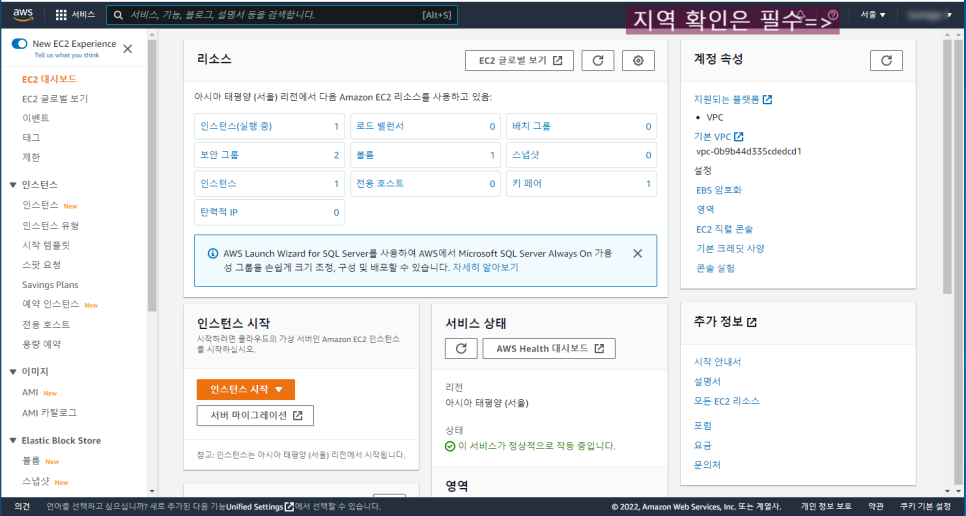This screenshot has height=516, width=966.
Task: Collapse the 이미지 sidebar section
Action: click(x=13, y=372)
